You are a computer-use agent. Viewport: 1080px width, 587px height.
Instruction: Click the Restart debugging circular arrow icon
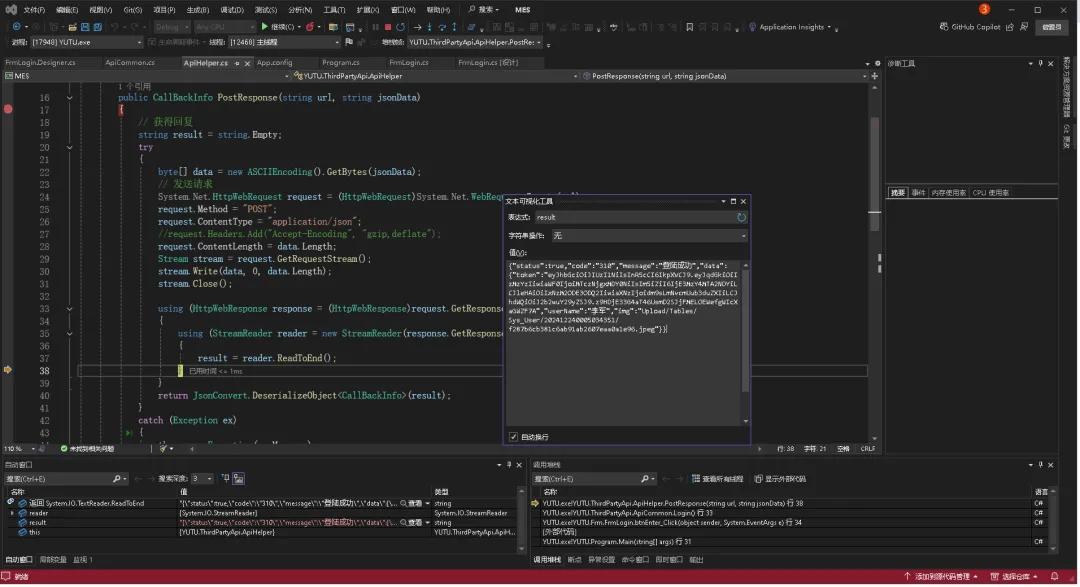(401, 27)
